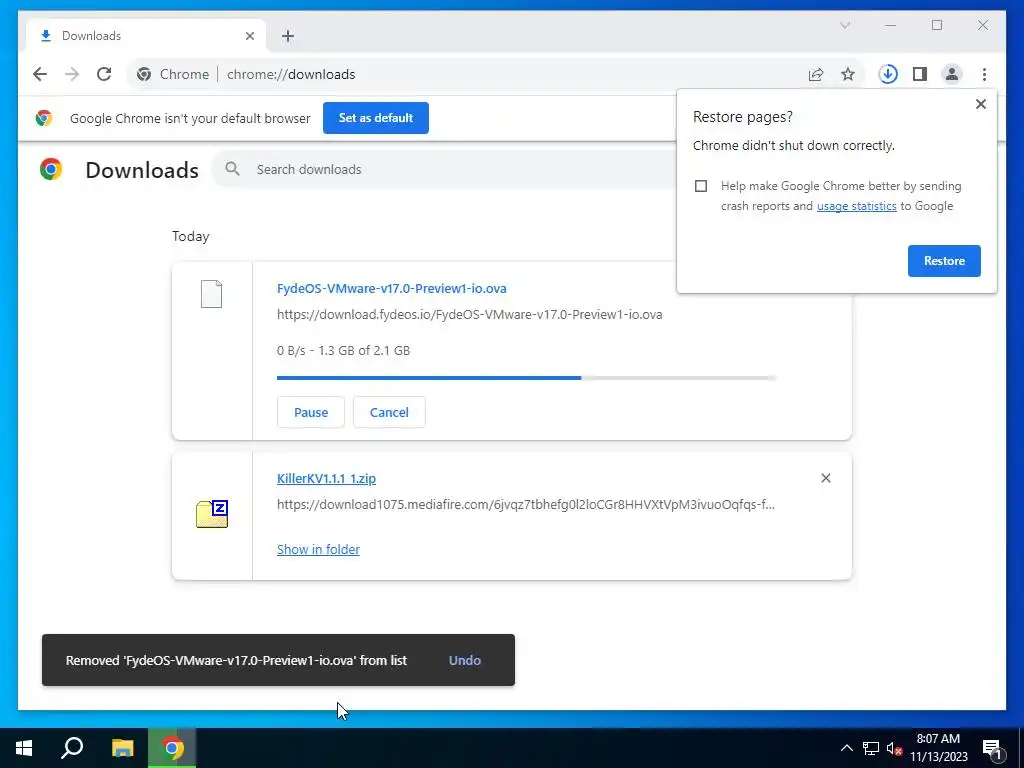The image size is (1024, 768).
Task: Bookmark this tab with the star icon
Action: tap(848, 74)
